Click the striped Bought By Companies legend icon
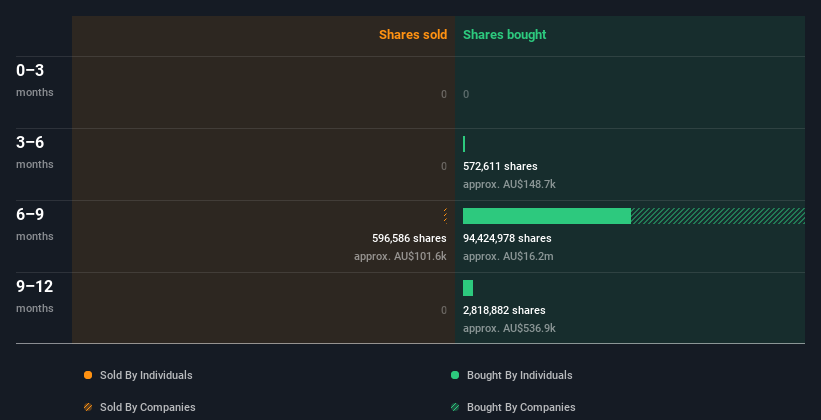This screenshot has height=420, width=821. tap(455, 407)
